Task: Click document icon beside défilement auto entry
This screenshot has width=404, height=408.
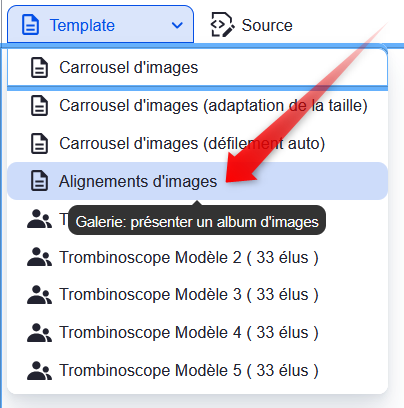Action: point(39,144)
